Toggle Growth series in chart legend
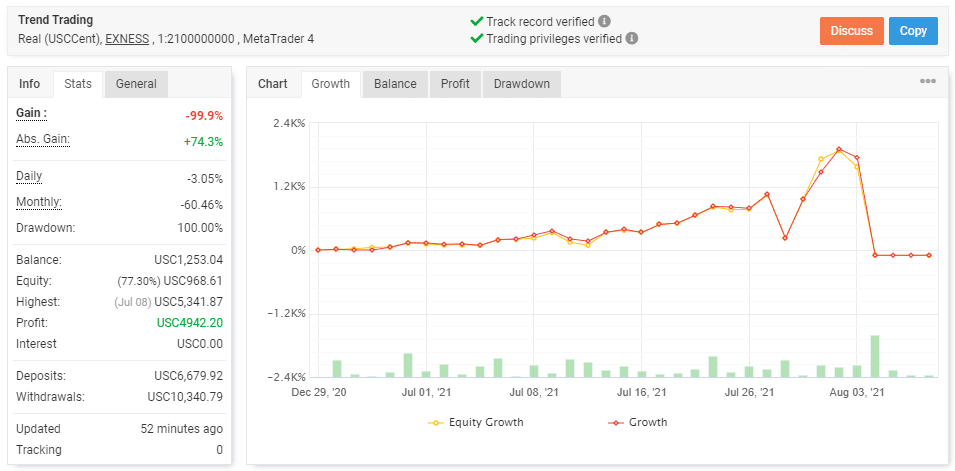955x471 pixels. pos(638,422)
